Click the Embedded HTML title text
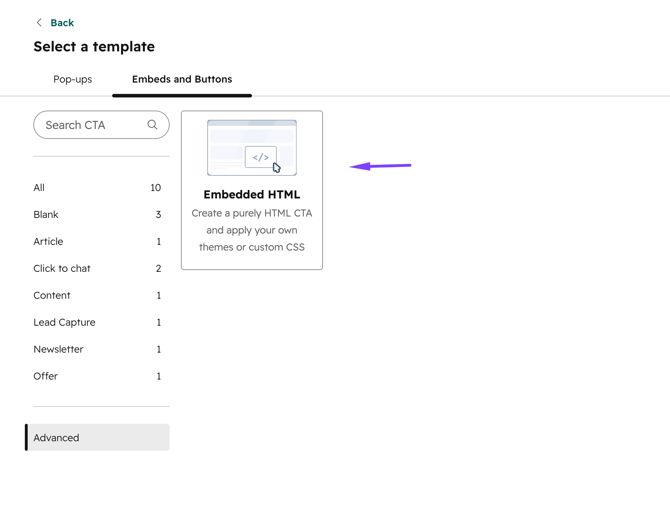 click(x=252, y=194)
